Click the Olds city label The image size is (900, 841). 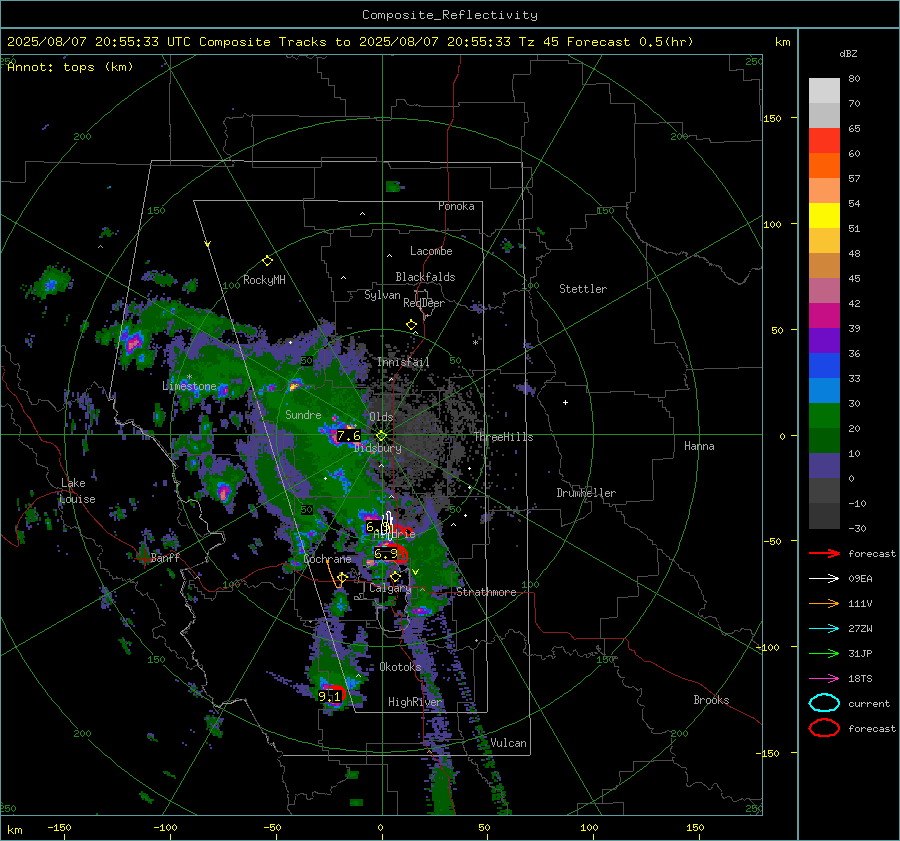[x=381, y=417]
